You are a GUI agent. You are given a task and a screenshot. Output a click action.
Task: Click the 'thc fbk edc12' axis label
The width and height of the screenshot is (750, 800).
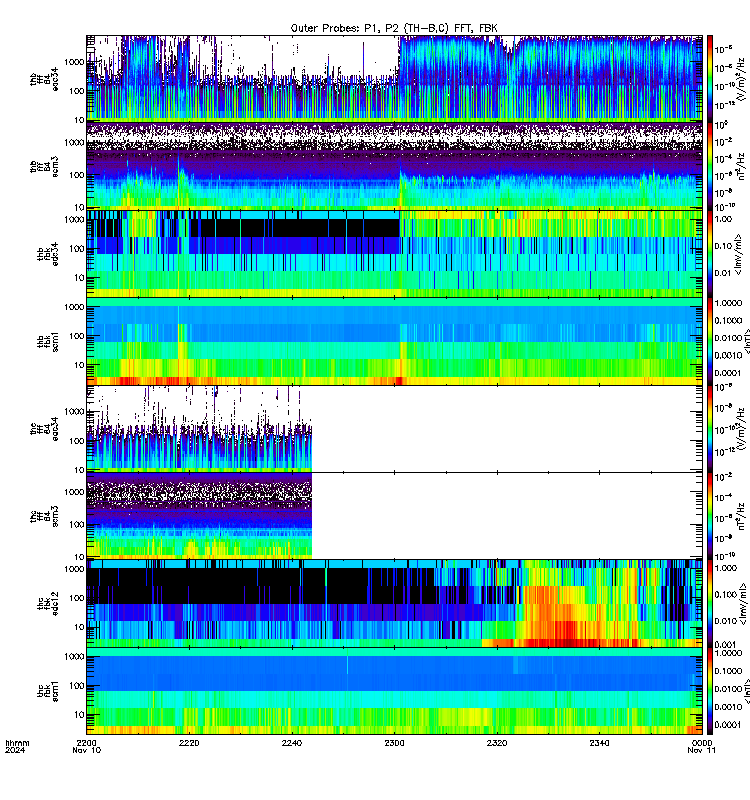point(48,604)
